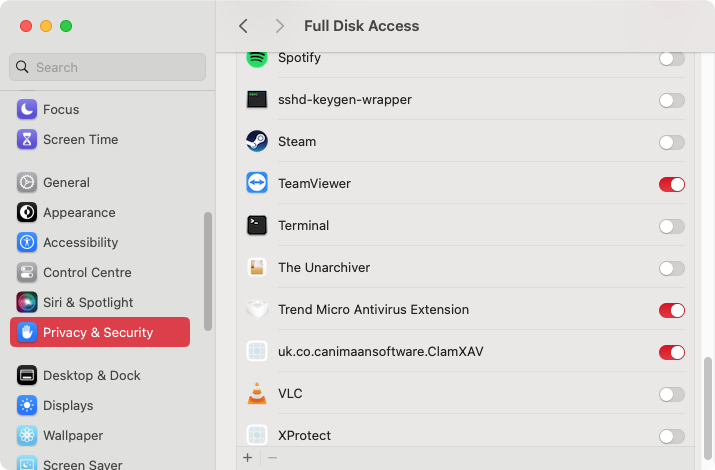Click the magnifying glass search icon
Screen dimensions: 715x470
pyautogui.click(x=22, y=67)
